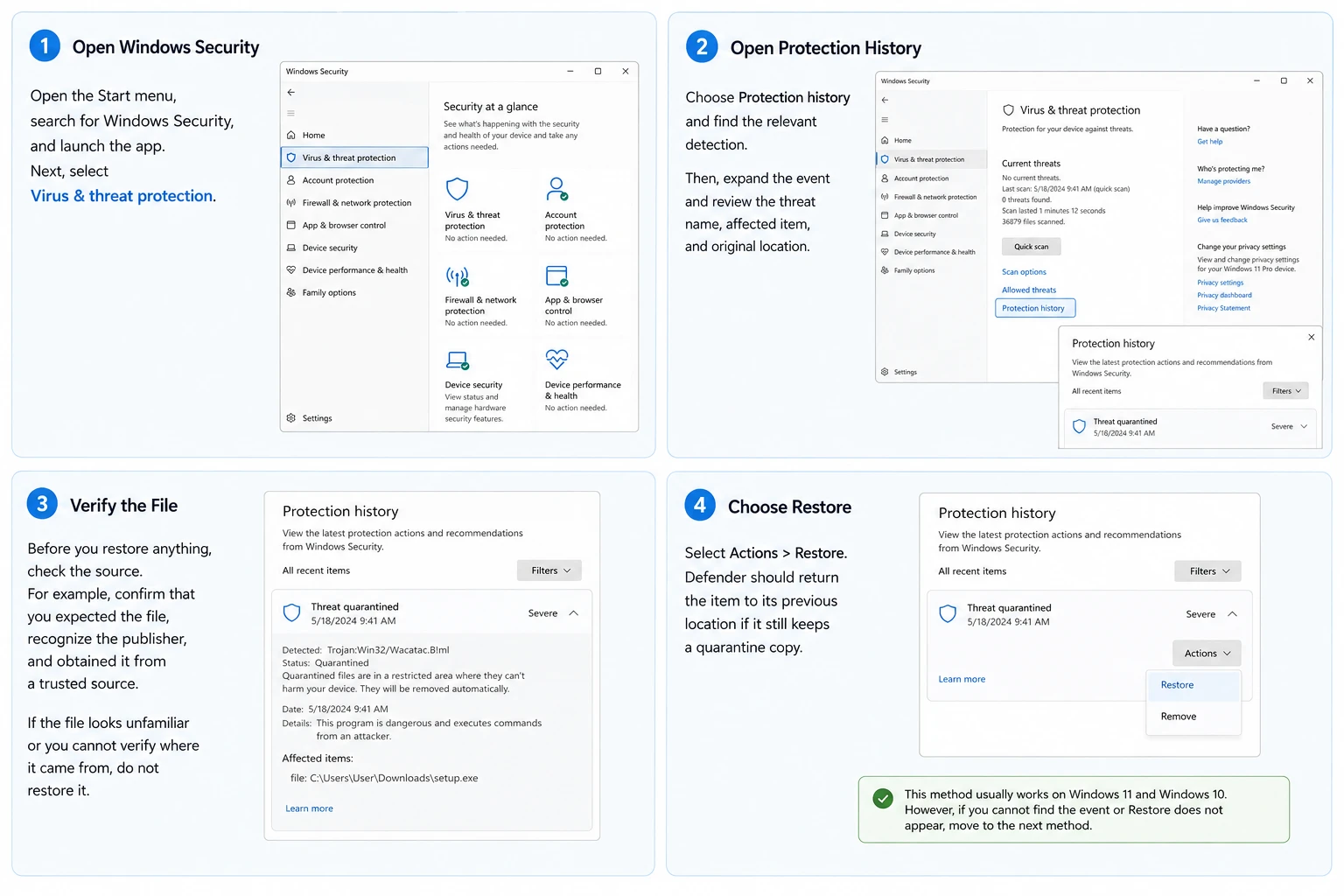Expand the Severe chevron in step 2 popup
1344x896 pixels.
point(1304,427)
